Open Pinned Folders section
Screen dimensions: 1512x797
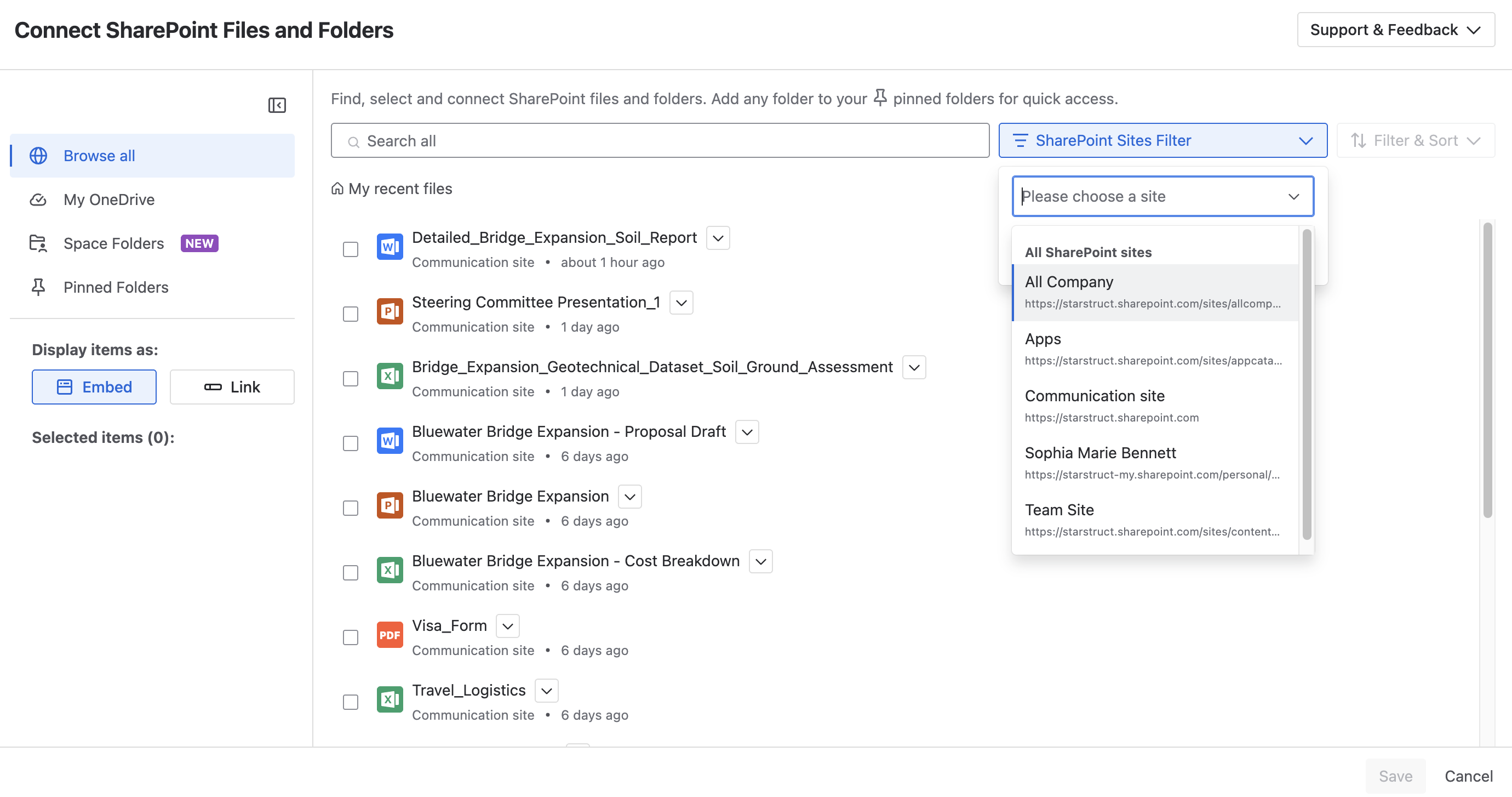153,287
